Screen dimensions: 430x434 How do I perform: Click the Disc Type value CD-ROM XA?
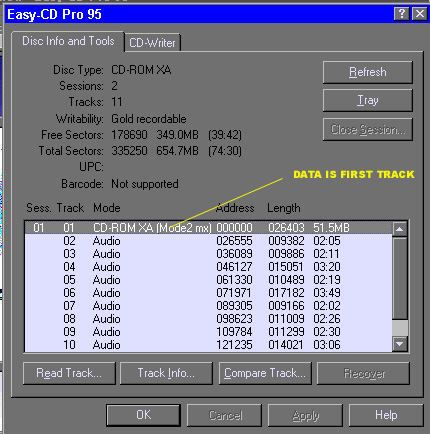click(141, 70)
